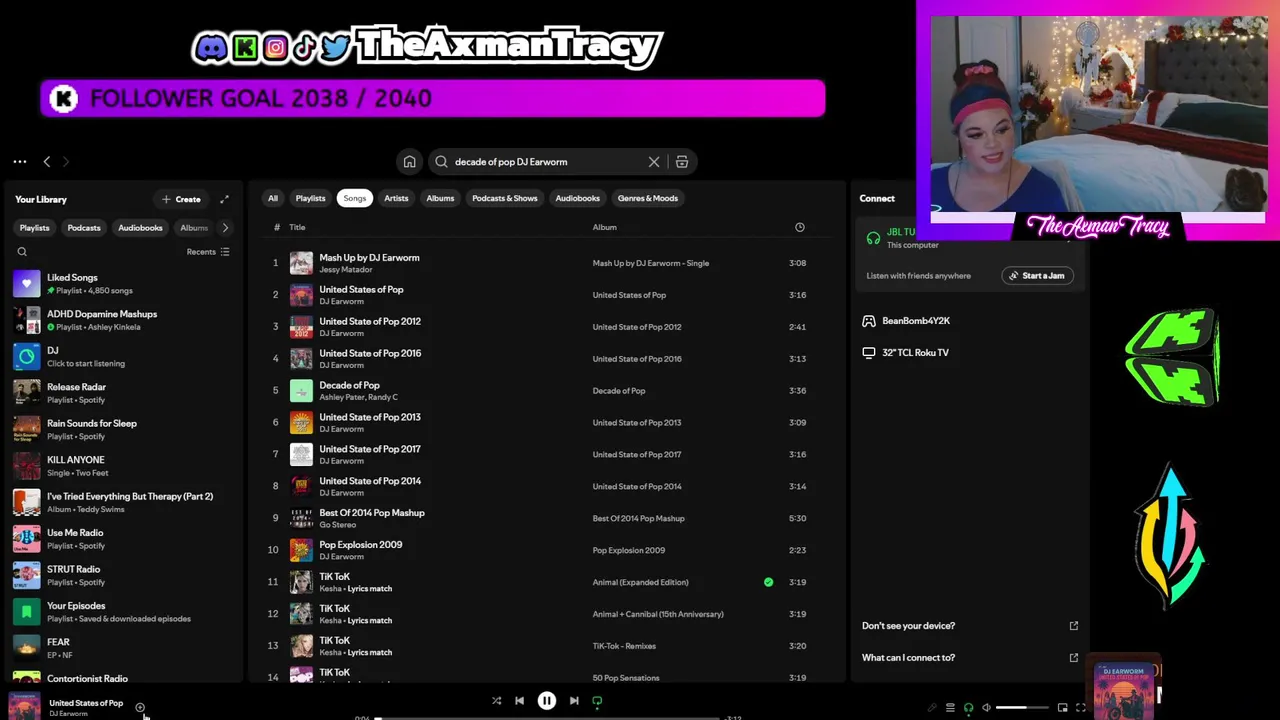
Task: Open Rain Sounds for Sleep playlist
Action: [x=123, y=430]
